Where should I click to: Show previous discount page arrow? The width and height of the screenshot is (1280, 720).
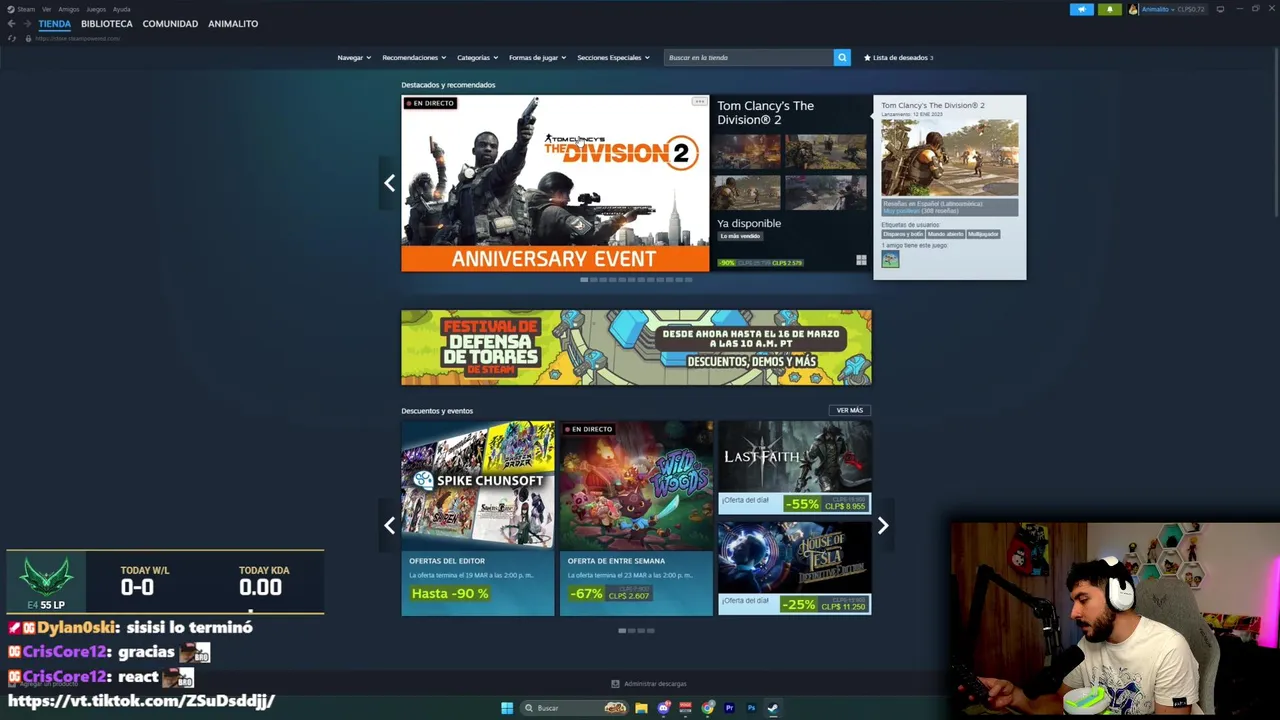coord(389,525)
